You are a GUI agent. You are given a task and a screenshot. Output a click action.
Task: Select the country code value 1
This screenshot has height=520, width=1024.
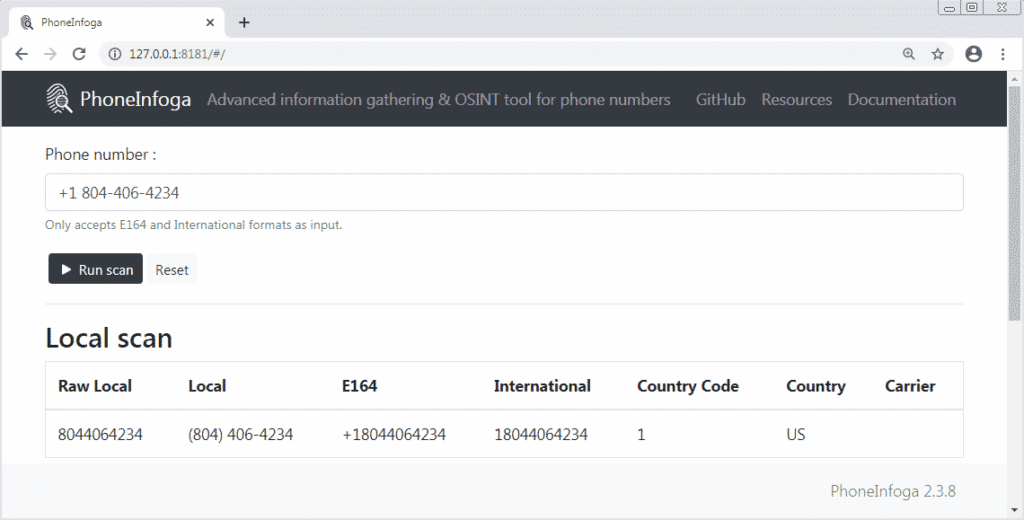coord(641,434)
